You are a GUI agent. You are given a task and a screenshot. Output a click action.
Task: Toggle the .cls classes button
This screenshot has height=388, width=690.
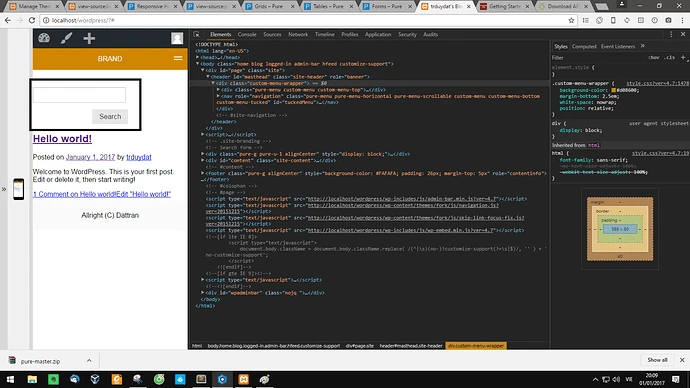click(669, 58)
